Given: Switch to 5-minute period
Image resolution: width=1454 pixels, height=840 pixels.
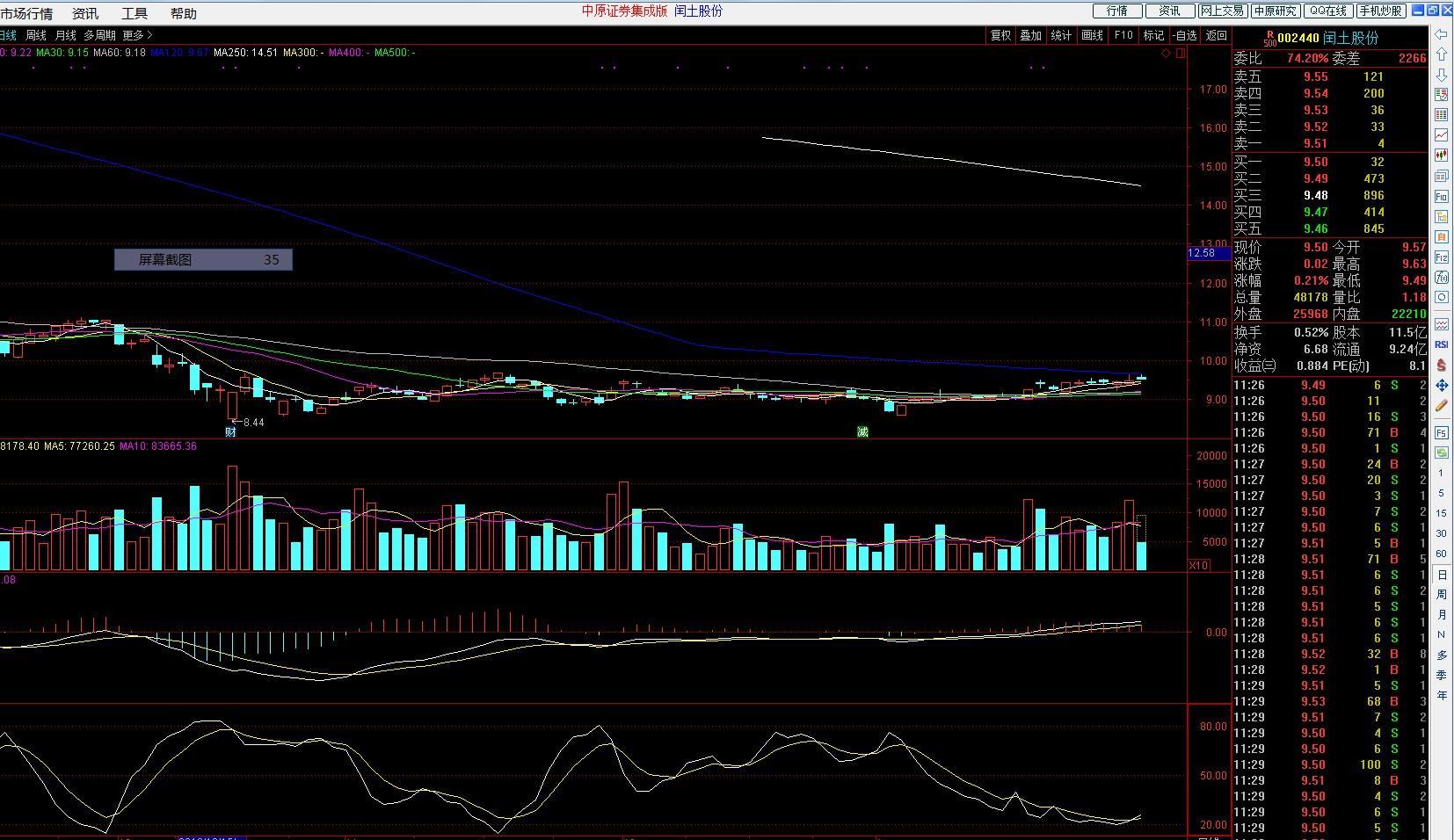Looking at the screenshot, I should (x=1441, y=493).
